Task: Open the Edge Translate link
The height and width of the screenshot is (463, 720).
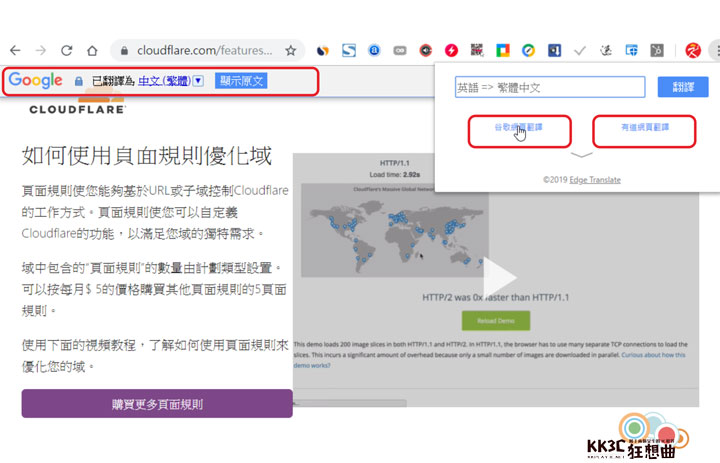Action: (x=595, y=180)
